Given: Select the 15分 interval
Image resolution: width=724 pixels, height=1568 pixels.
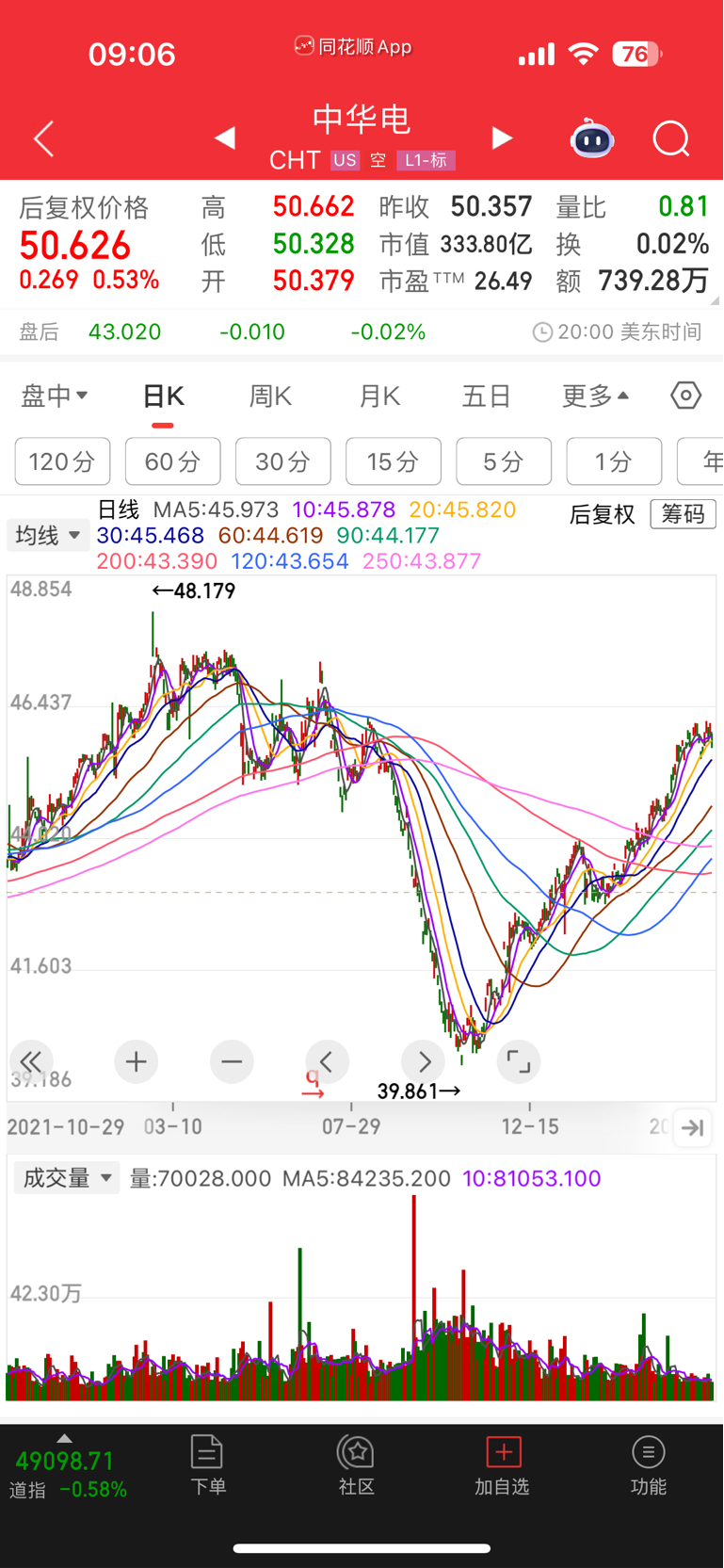Looking at the screenshot, I should tap(394, 461).
